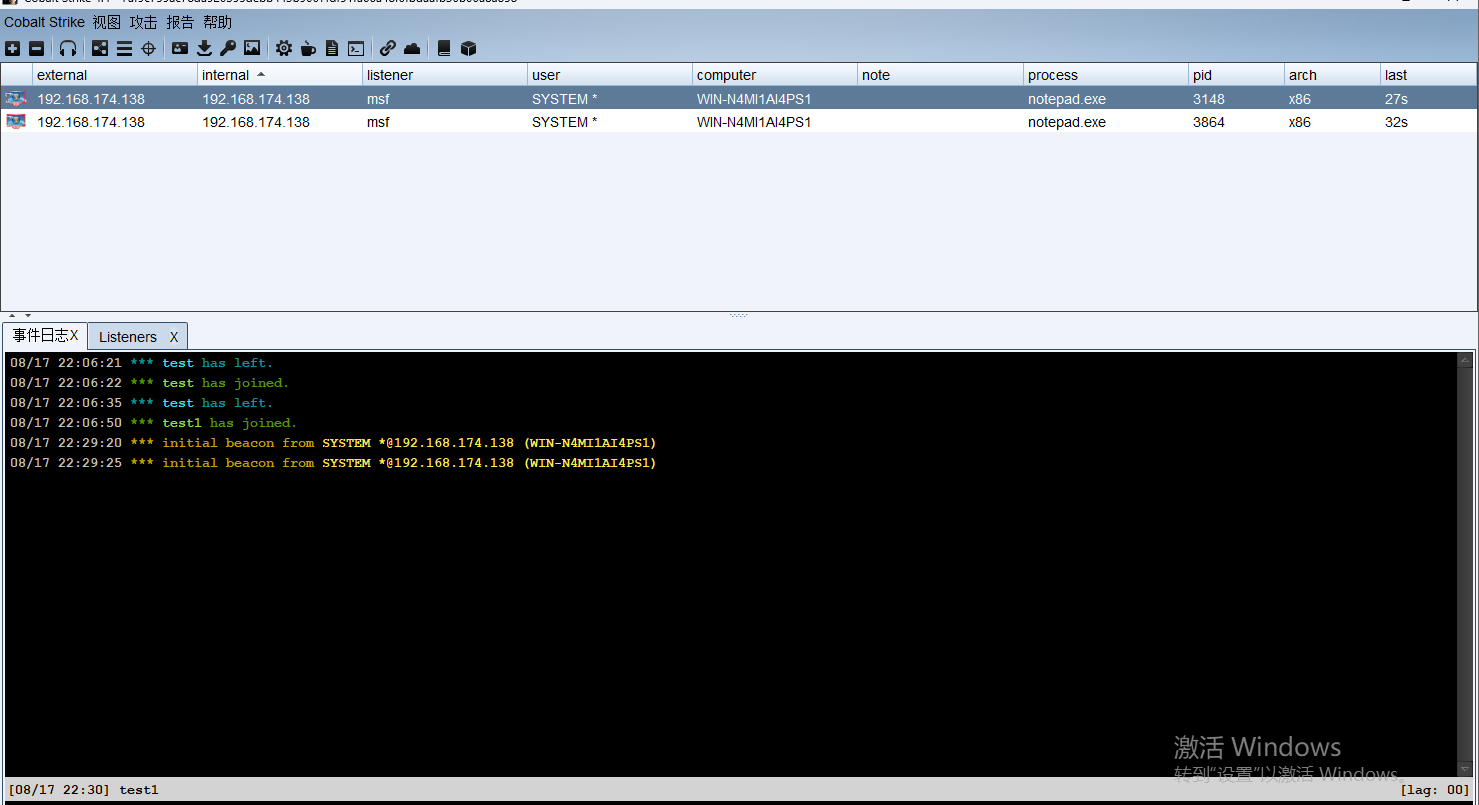Sort by the external column header

115,75
